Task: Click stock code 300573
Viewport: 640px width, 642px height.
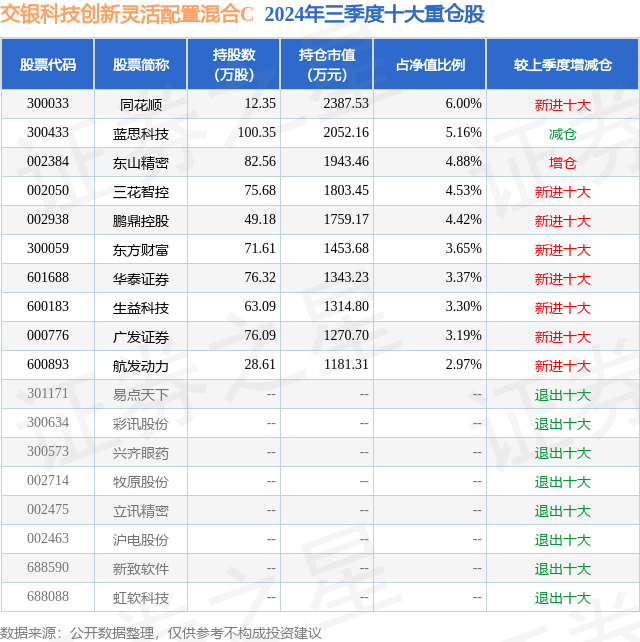Action: [x=48, y=452]
